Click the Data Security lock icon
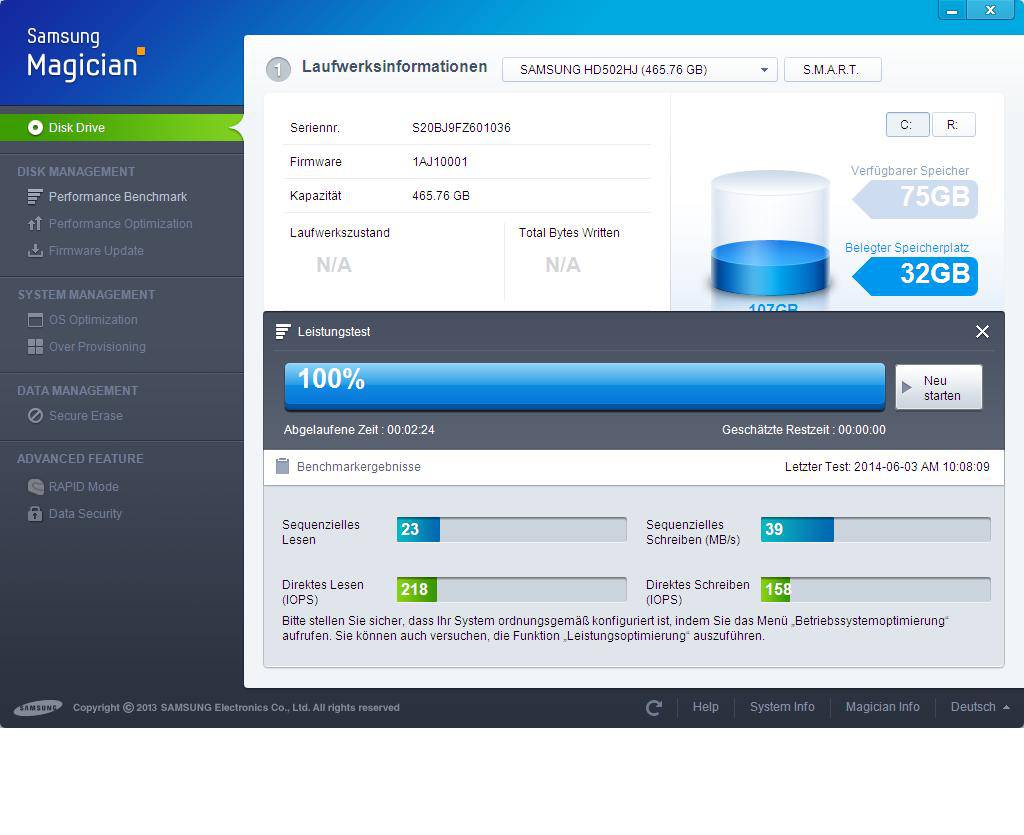 pyautogui.click(x=35, y=514)
